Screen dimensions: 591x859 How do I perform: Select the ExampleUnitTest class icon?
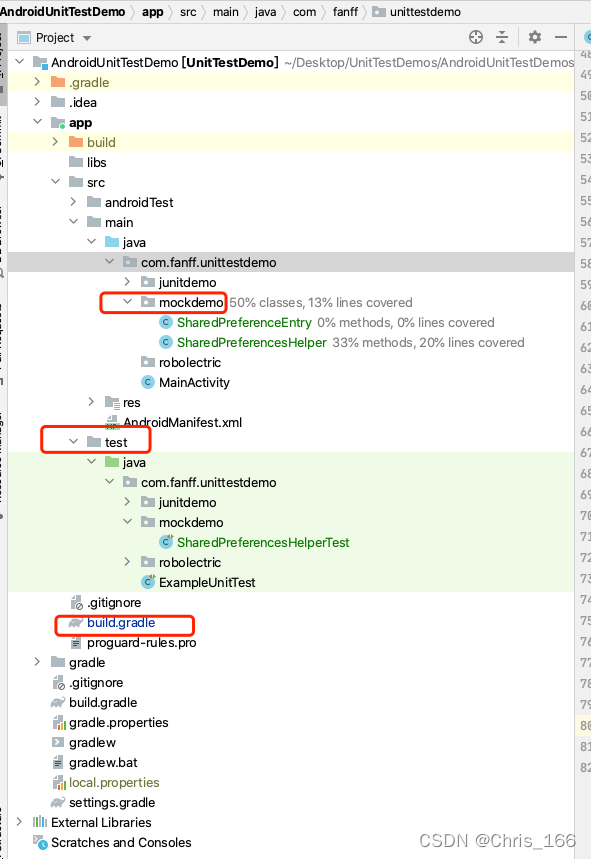[x=148, y=582]
